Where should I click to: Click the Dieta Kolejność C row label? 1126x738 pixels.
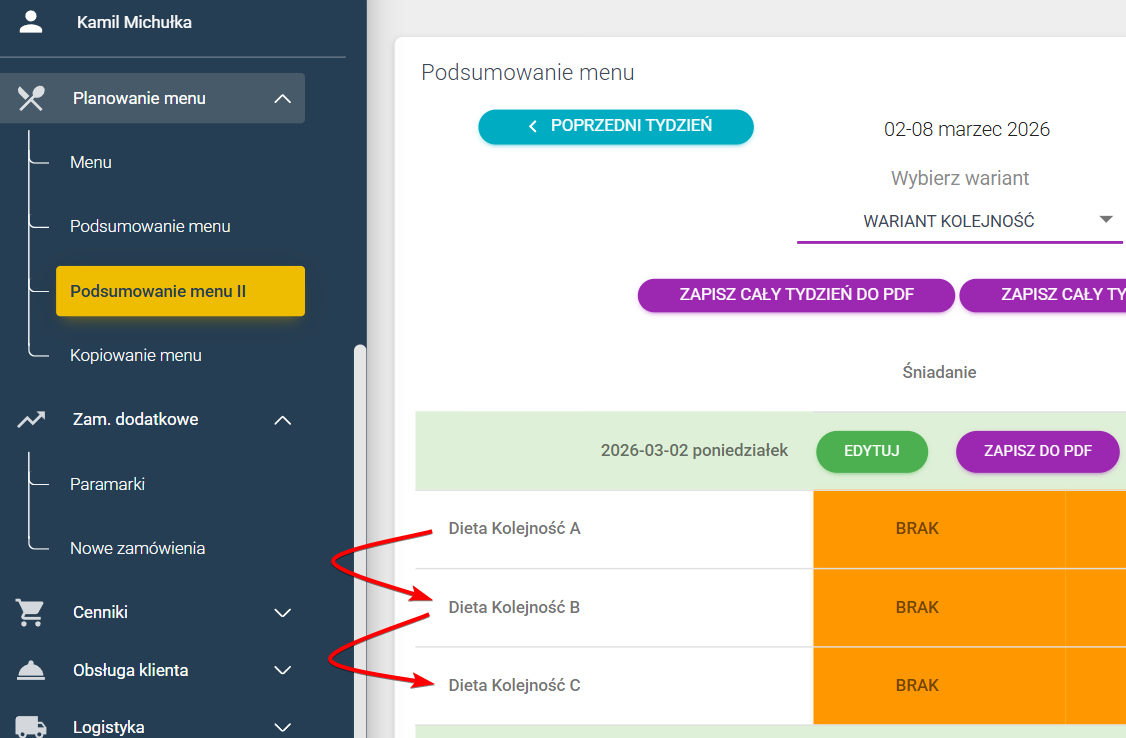[x=514, y=686]
